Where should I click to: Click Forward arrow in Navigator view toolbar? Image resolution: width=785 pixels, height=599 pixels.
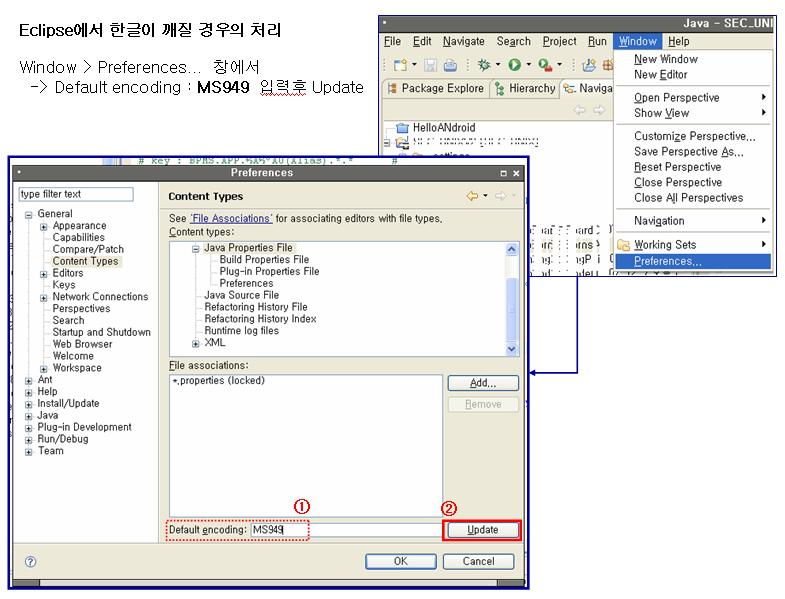(599, 110)
